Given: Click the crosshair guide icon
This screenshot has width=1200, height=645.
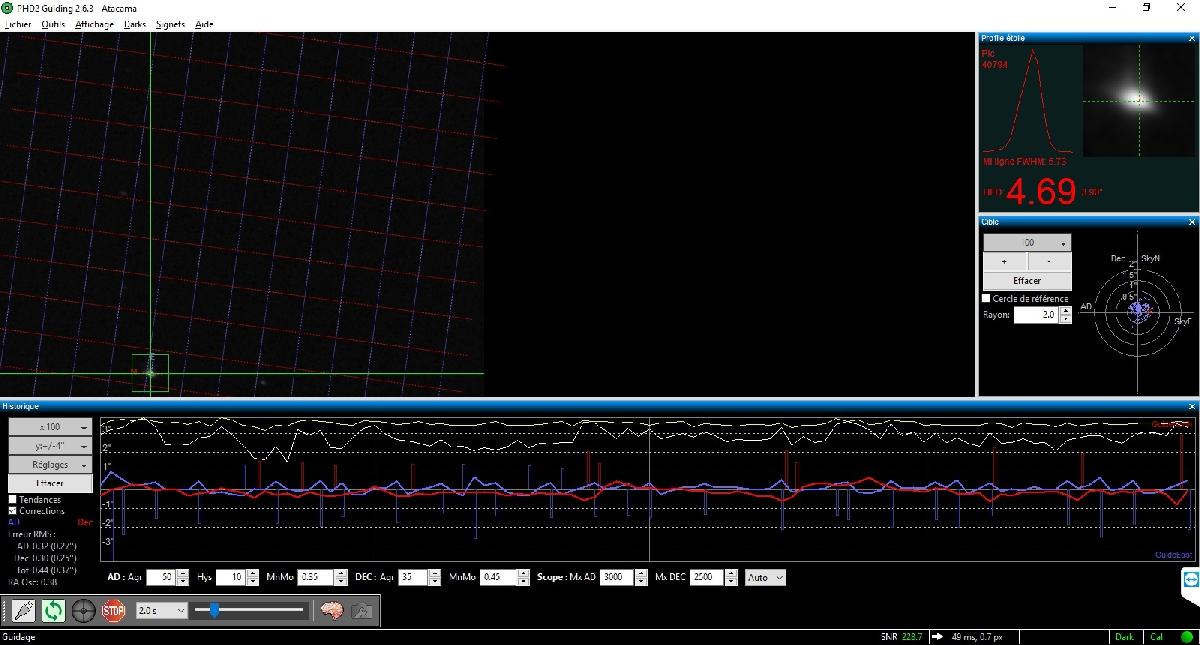Looking at the screenshot, I should 84,610.
